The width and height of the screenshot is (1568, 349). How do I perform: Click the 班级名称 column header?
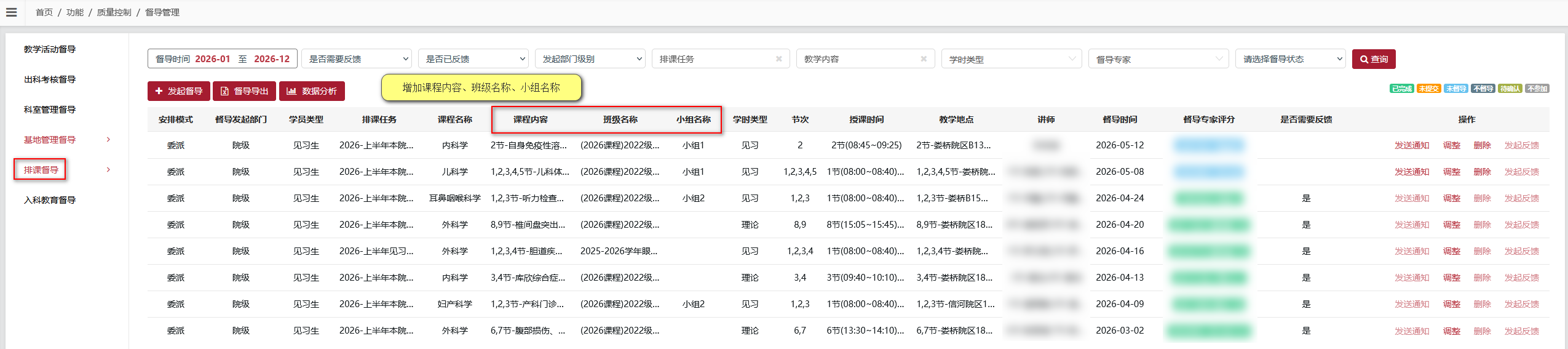pyautogui.click(x=620, y=119)
